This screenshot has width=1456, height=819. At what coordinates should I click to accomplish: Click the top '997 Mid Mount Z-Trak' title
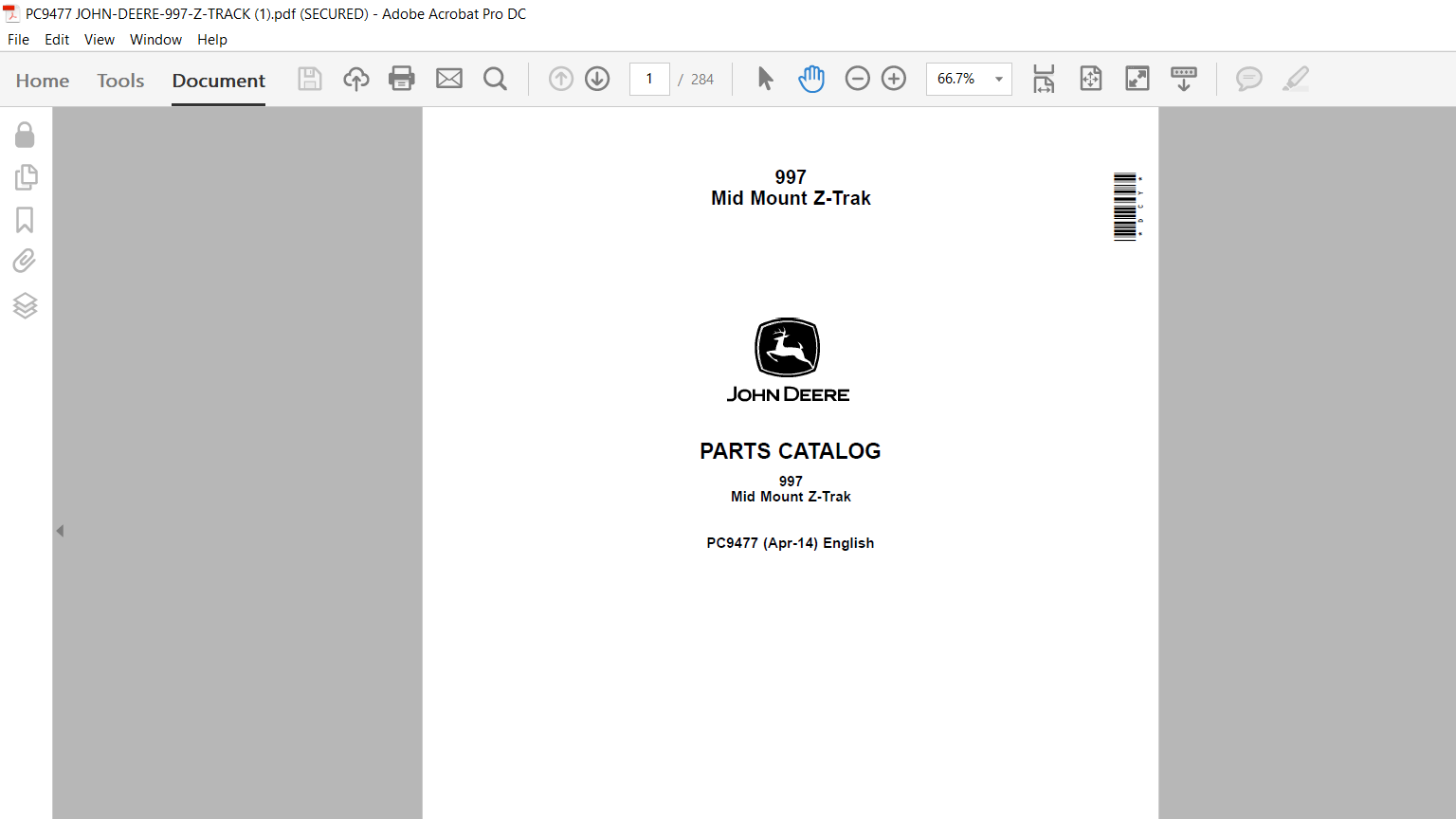click(x=791, y=188)
